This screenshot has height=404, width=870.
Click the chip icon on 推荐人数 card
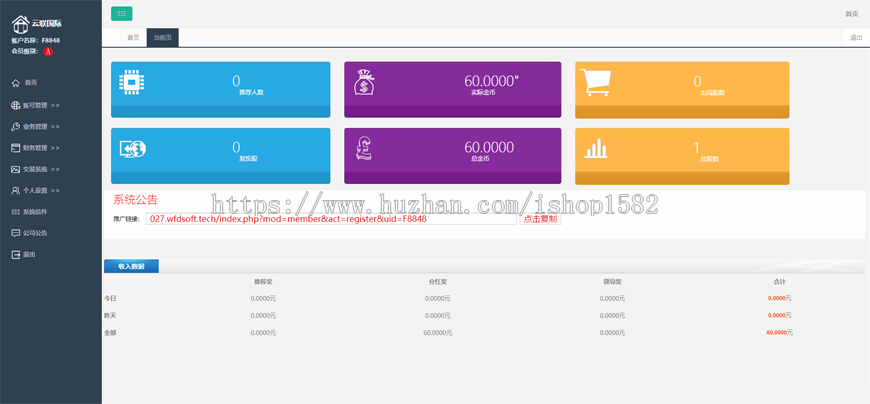pyautogui.click(x=132, y=82)
